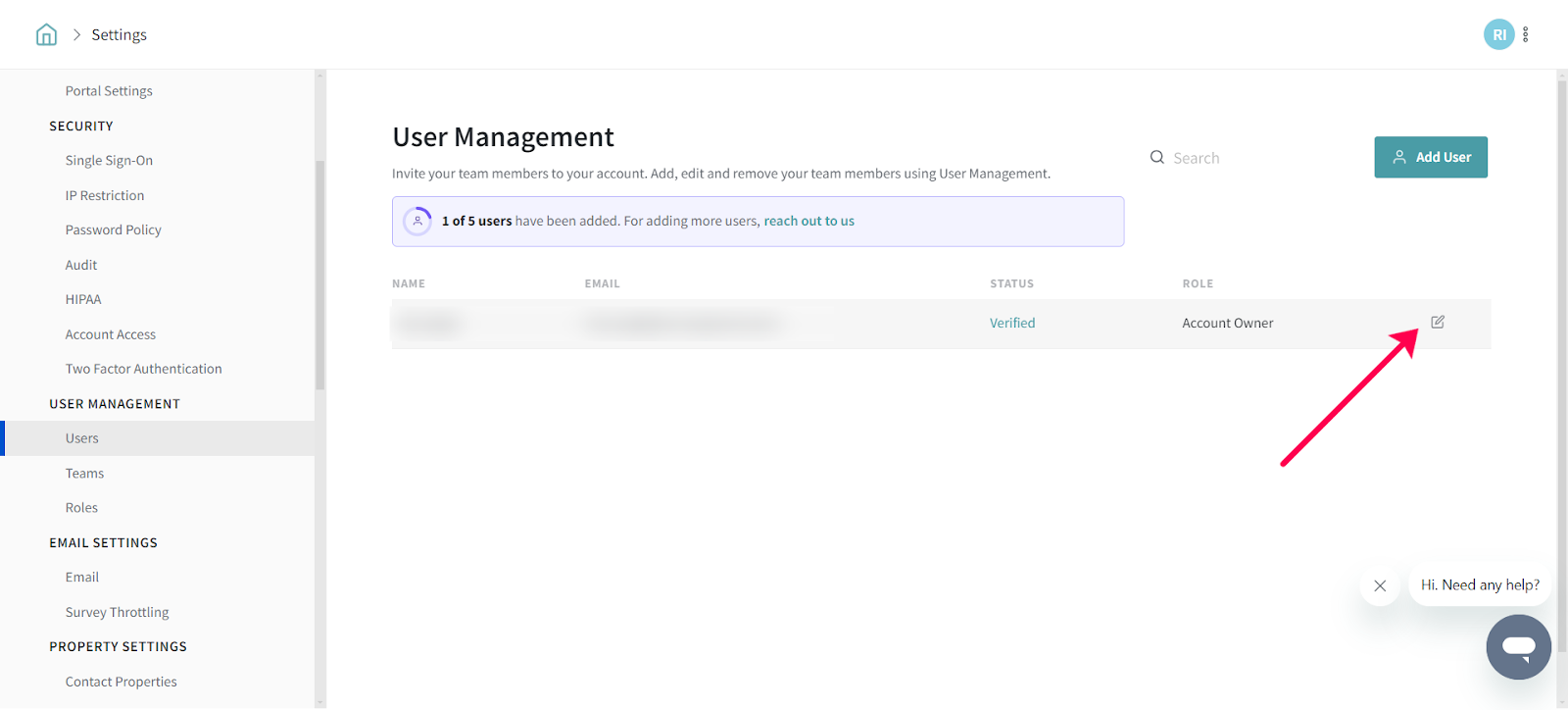Click the 'Hi. Need any help?' message
Image resolution: width=1568 pixels, height=710 pixels.
tap(1479, 585)
